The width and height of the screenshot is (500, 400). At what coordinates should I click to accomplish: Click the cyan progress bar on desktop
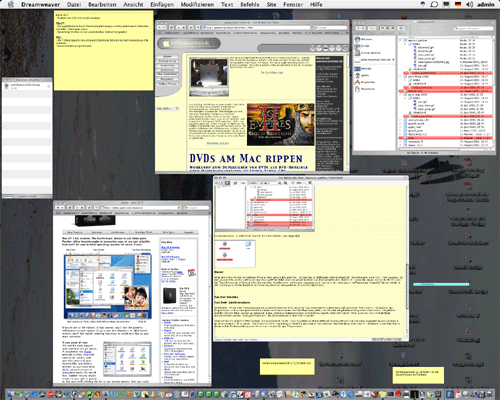click(x=441, y=284)
